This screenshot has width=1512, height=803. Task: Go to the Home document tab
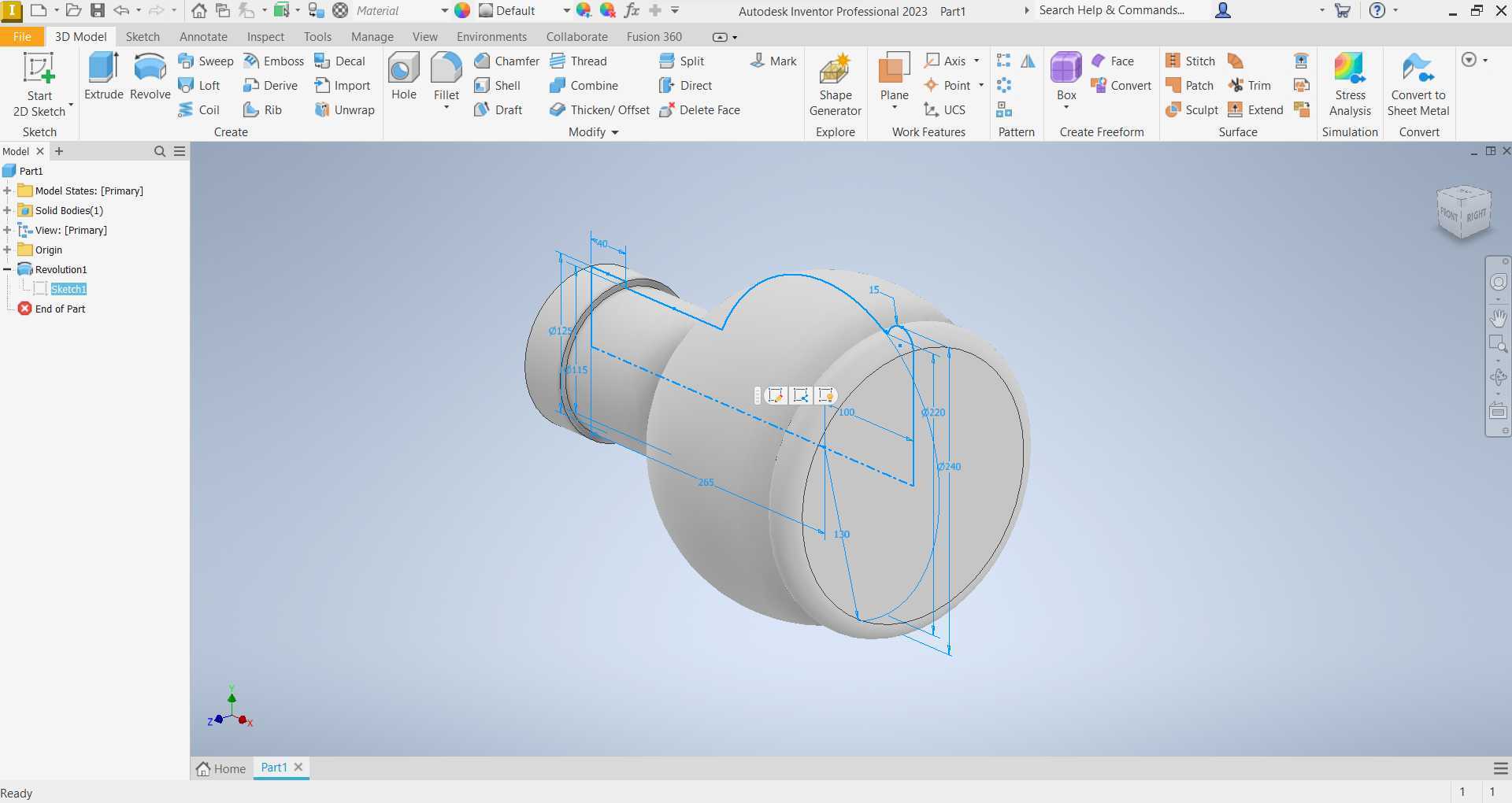point(221,768)
